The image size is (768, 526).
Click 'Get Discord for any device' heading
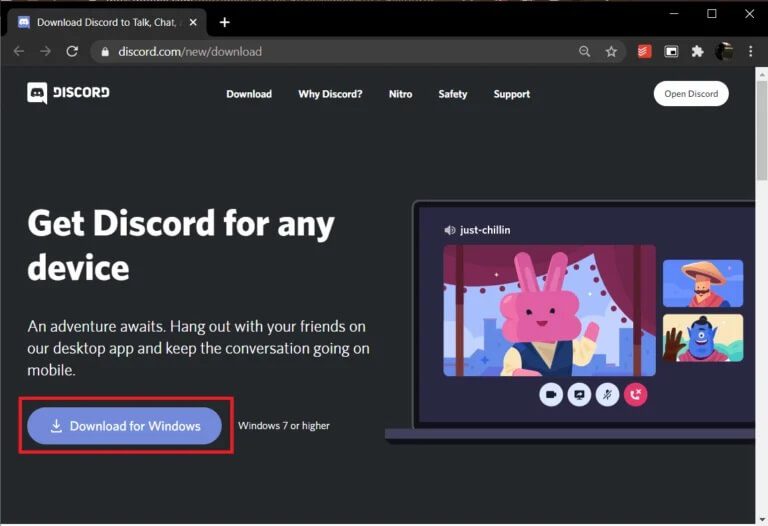pyautogui.click(x=181, y=245)
